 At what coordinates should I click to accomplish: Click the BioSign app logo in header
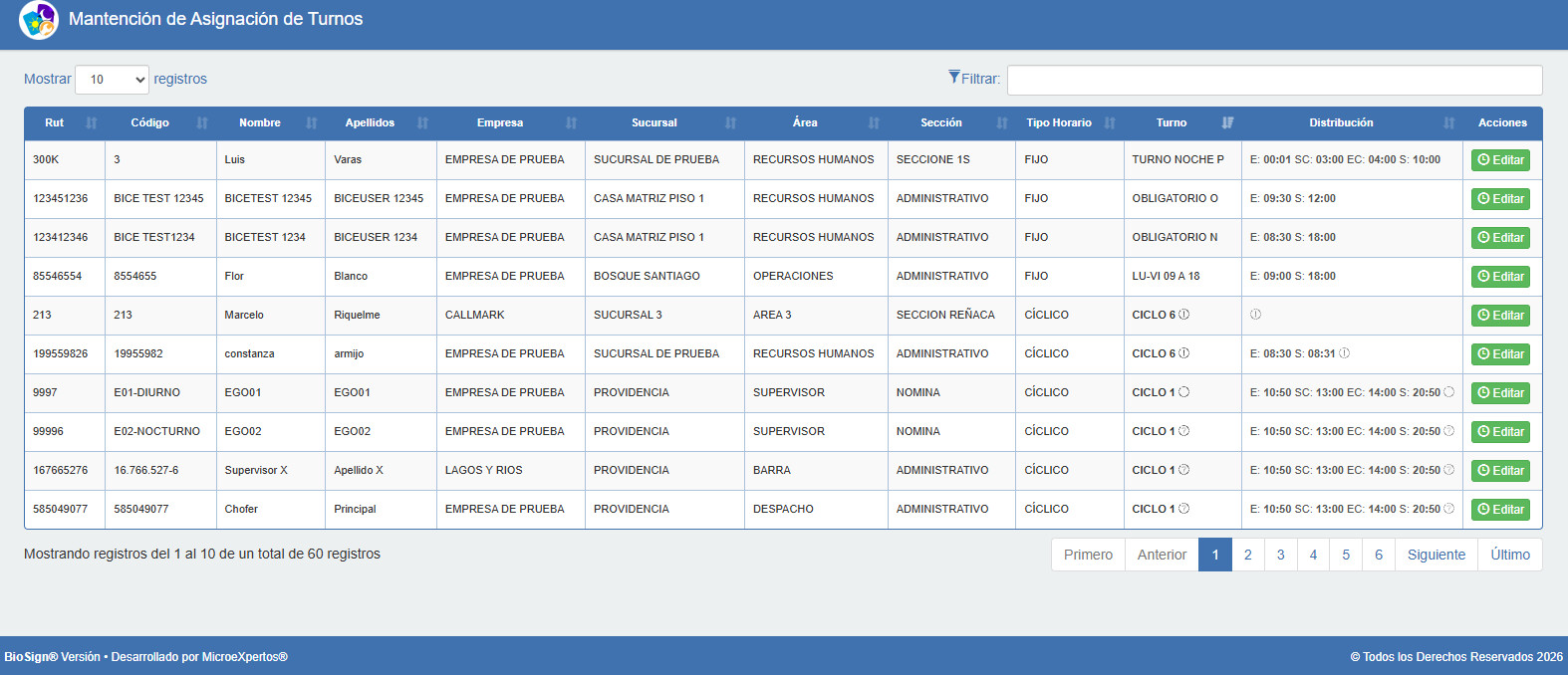click(39, 20)
